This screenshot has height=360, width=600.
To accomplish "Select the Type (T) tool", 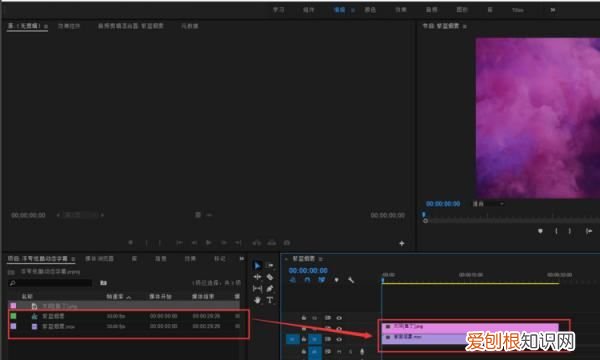I will click(x=270, y=300).
